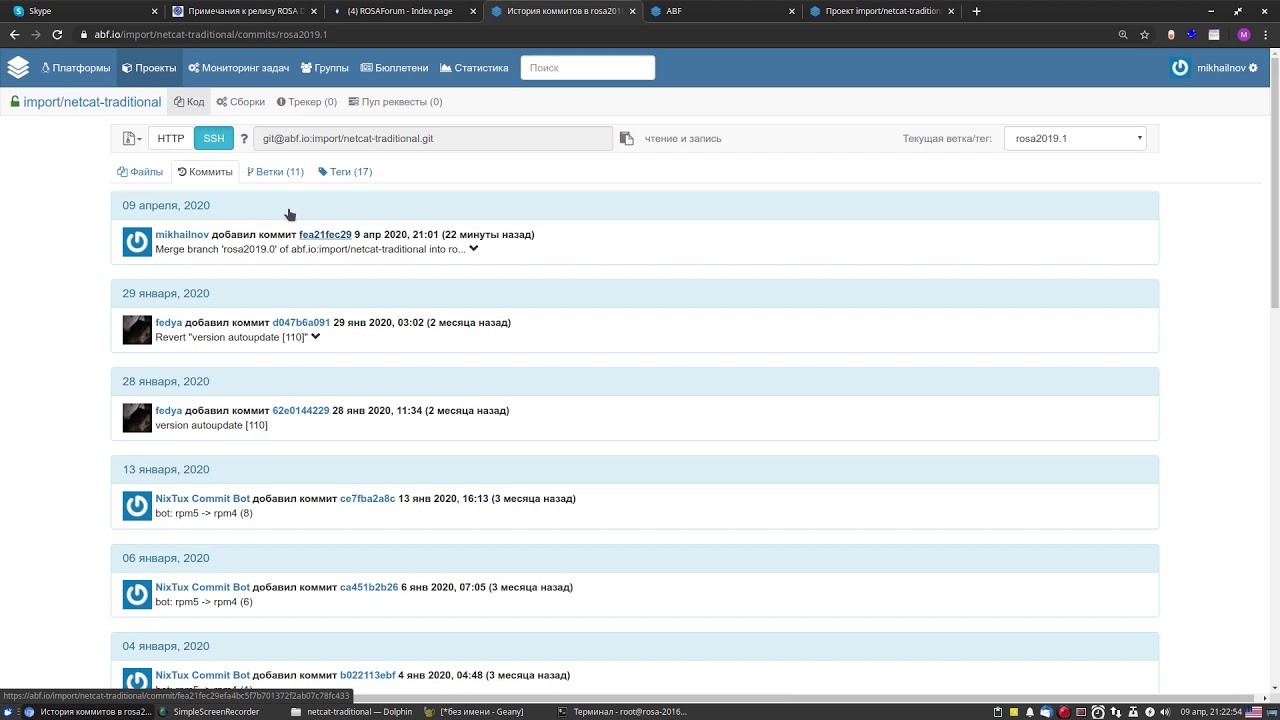Reload the browser page

click(x=57, y=34)
